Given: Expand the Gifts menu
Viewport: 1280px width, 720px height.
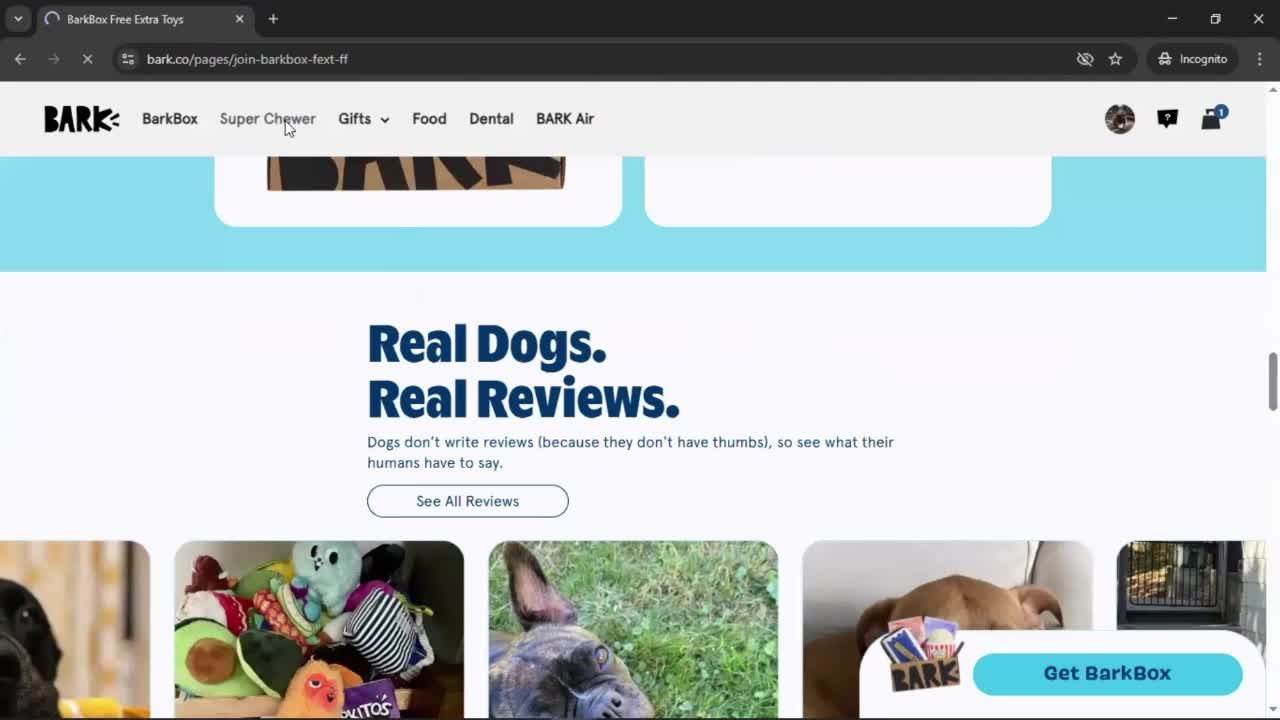Looking at the screenshot, I should [x=363, y=119].
